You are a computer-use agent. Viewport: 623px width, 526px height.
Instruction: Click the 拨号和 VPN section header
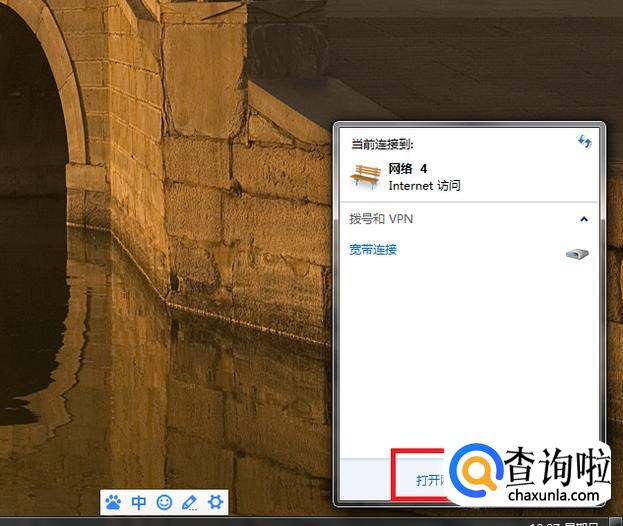click(381, 219)
